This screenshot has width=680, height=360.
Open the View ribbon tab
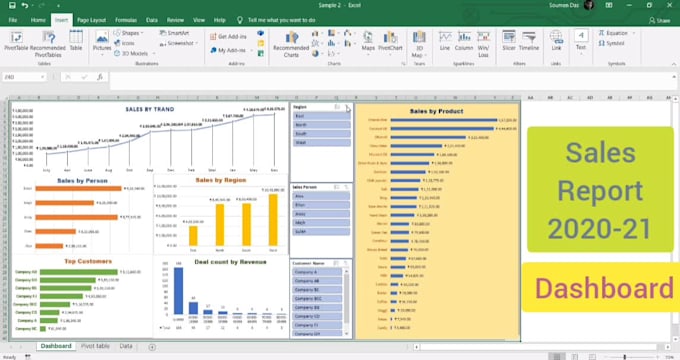199,20
